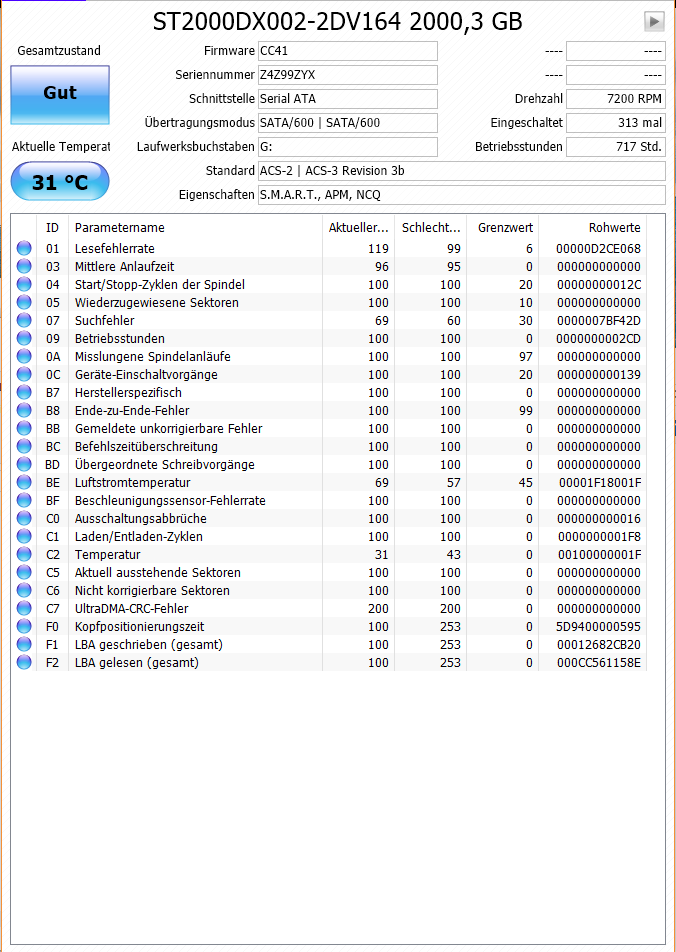Click status icon of Ausschaltungsabbrüche row
This screenshot has width=676, height=952.
coord(24,518)
